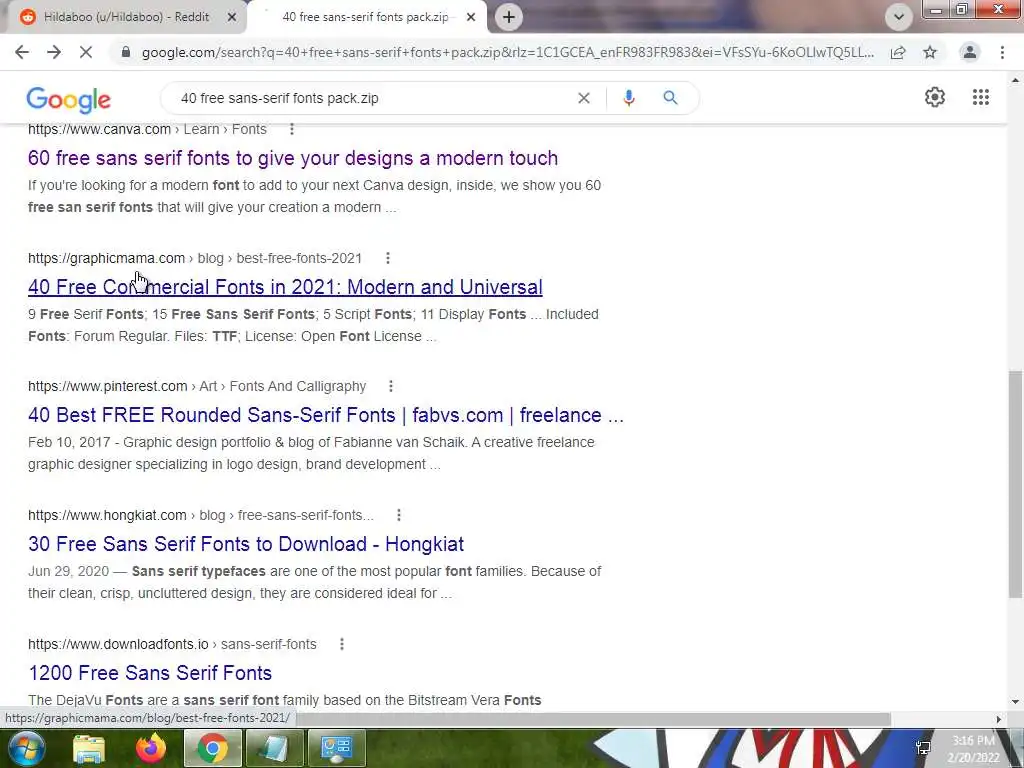Open a new browser tab
The image size is (1024, 768).
coord(509,17)
